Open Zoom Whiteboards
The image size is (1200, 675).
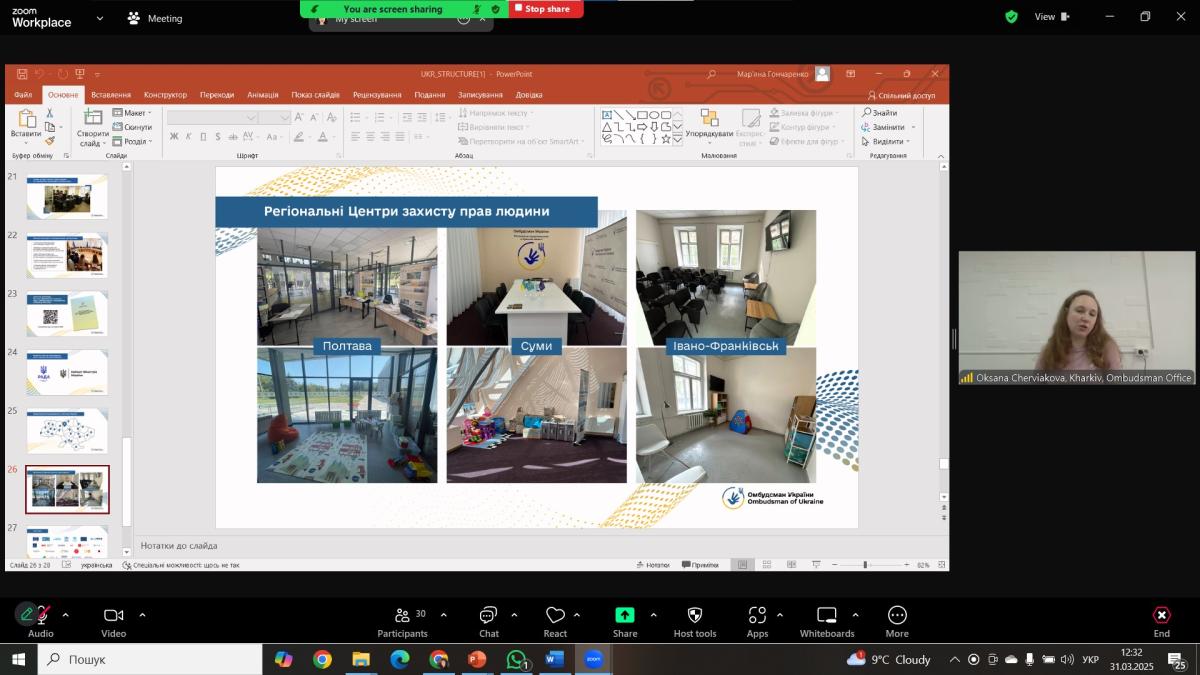point(827,620)
